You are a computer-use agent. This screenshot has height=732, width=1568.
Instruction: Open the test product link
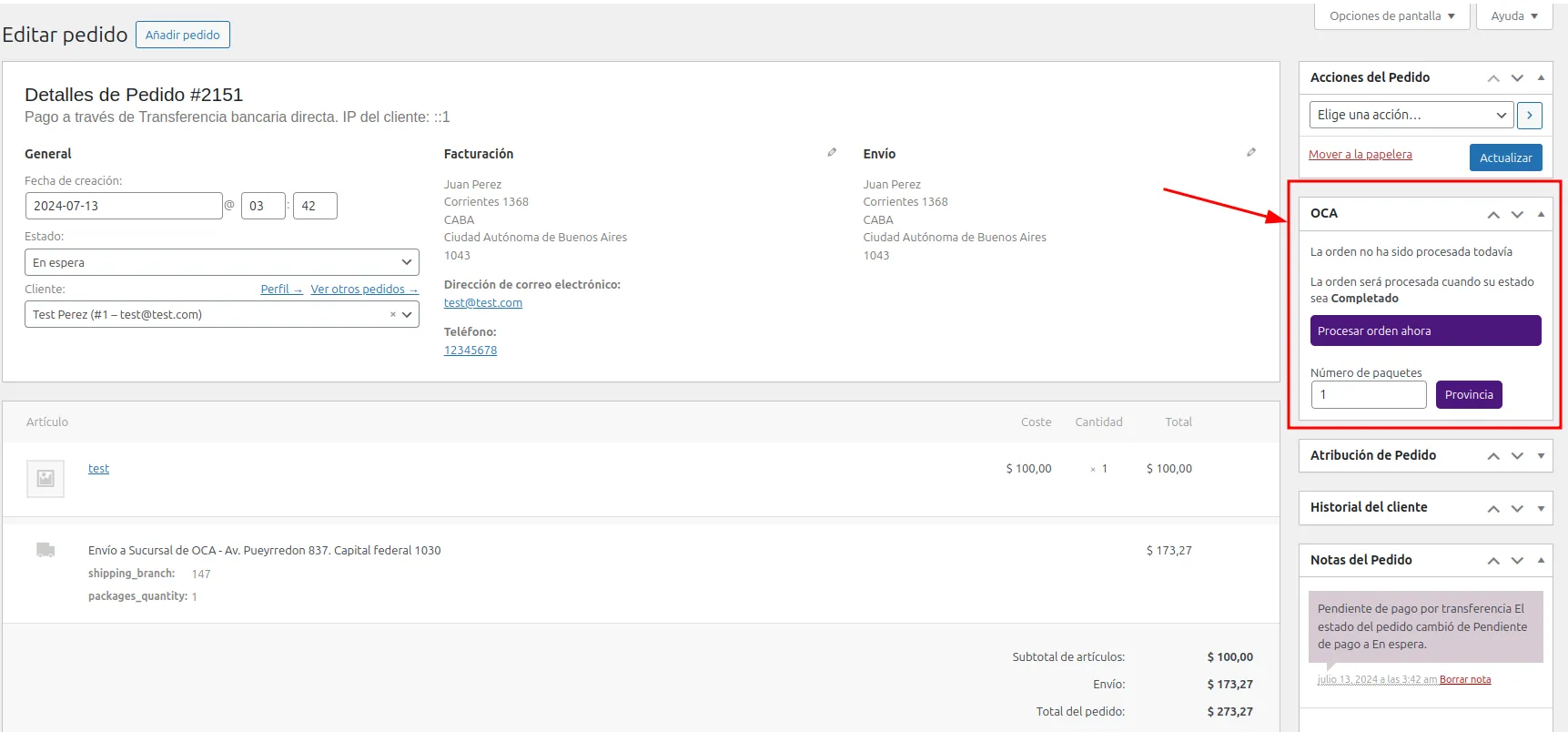point(98,469)
